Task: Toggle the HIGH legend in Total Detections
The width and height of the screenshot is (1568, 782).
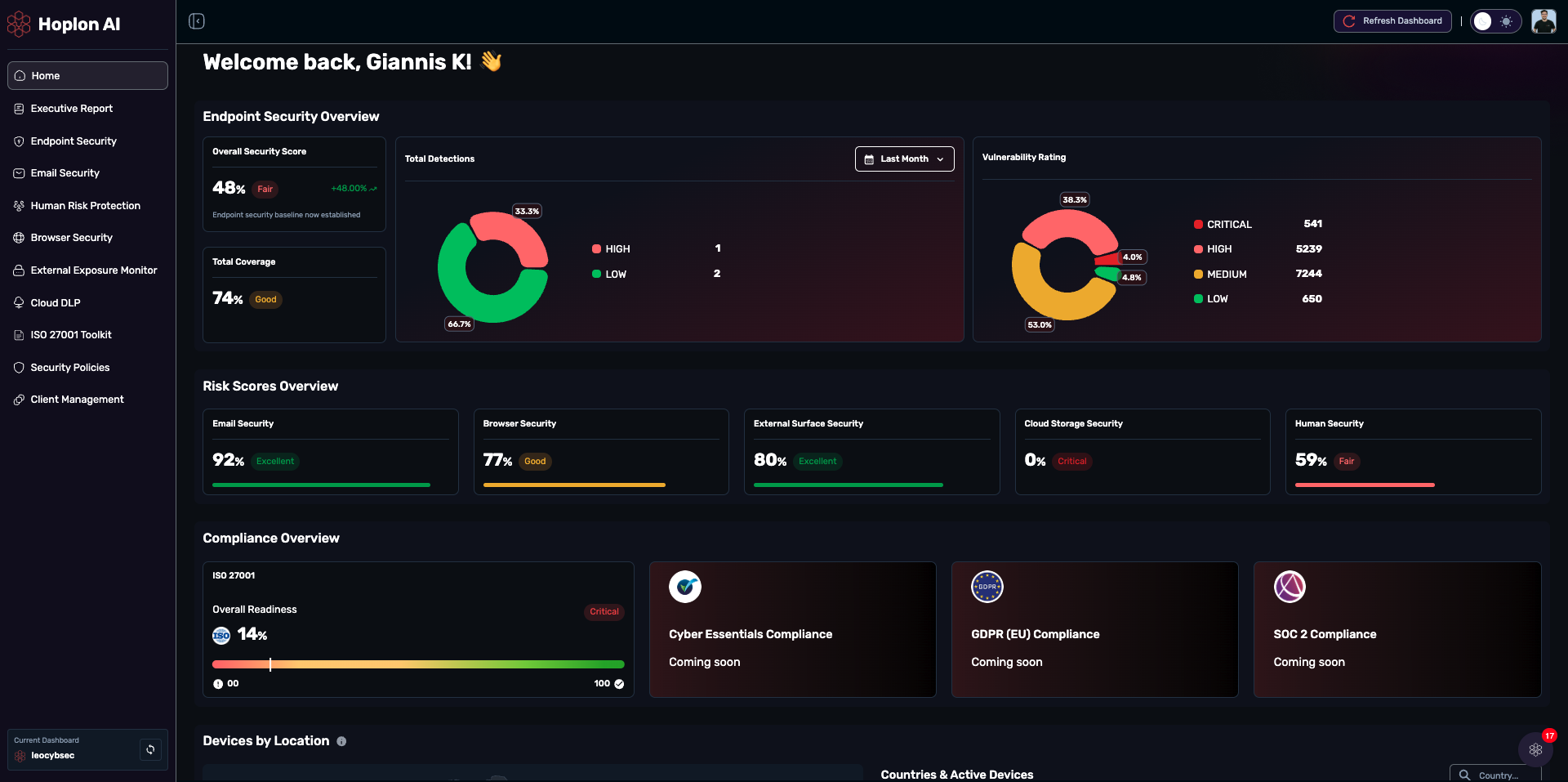Action: [x=612, y=249]
